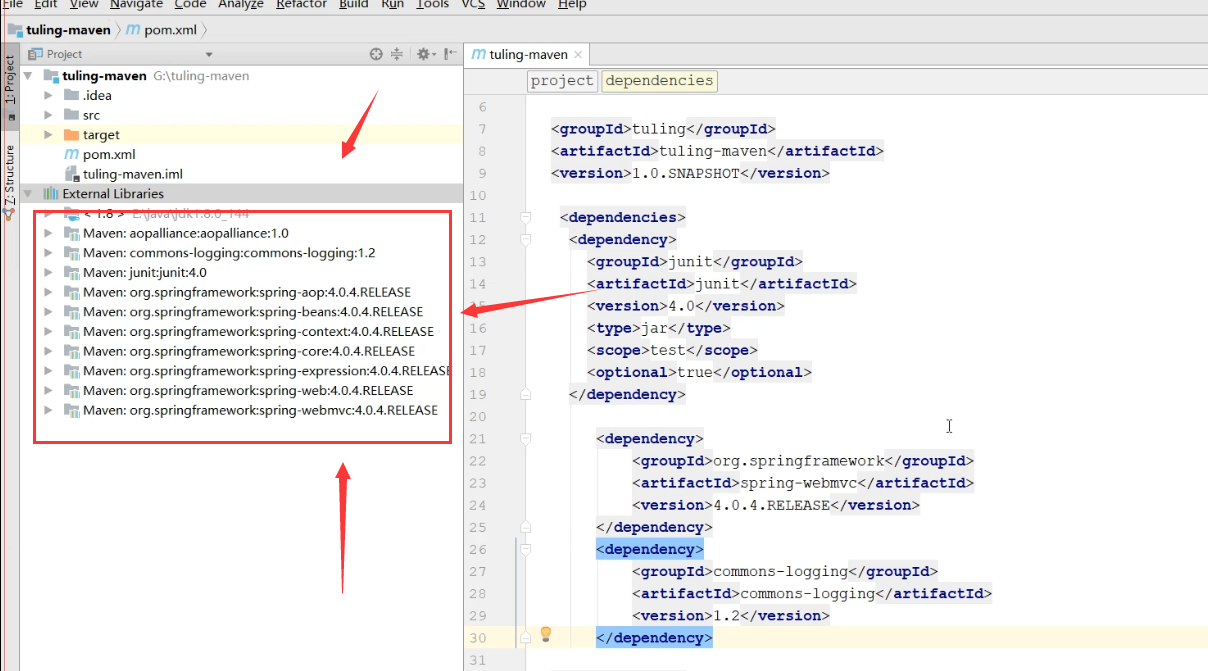
Task: Click tuling-maven in the navigation bar
Action: coord(68,29)
